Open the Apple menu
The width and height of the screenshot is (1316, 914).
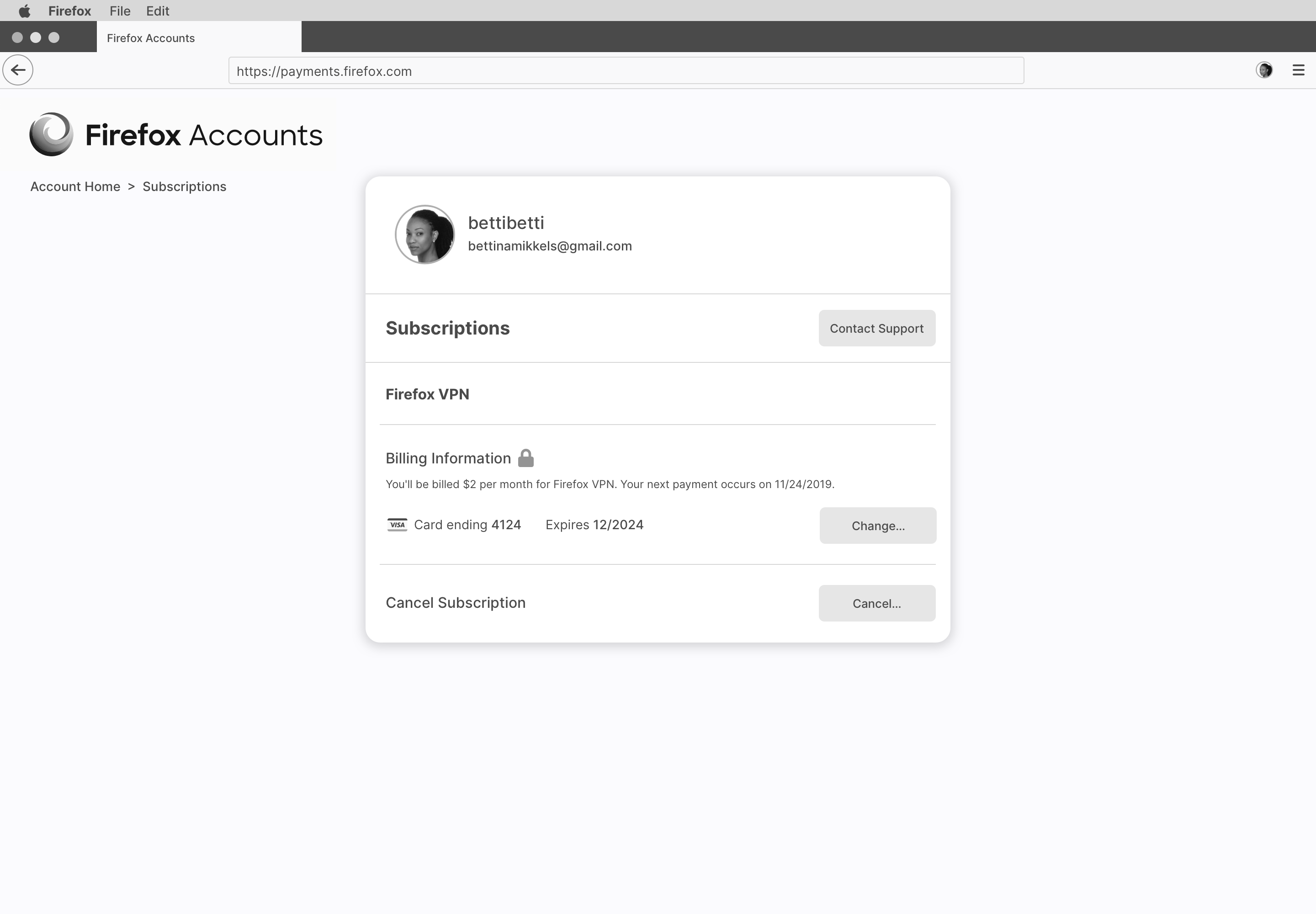click(x=25, y=11)
